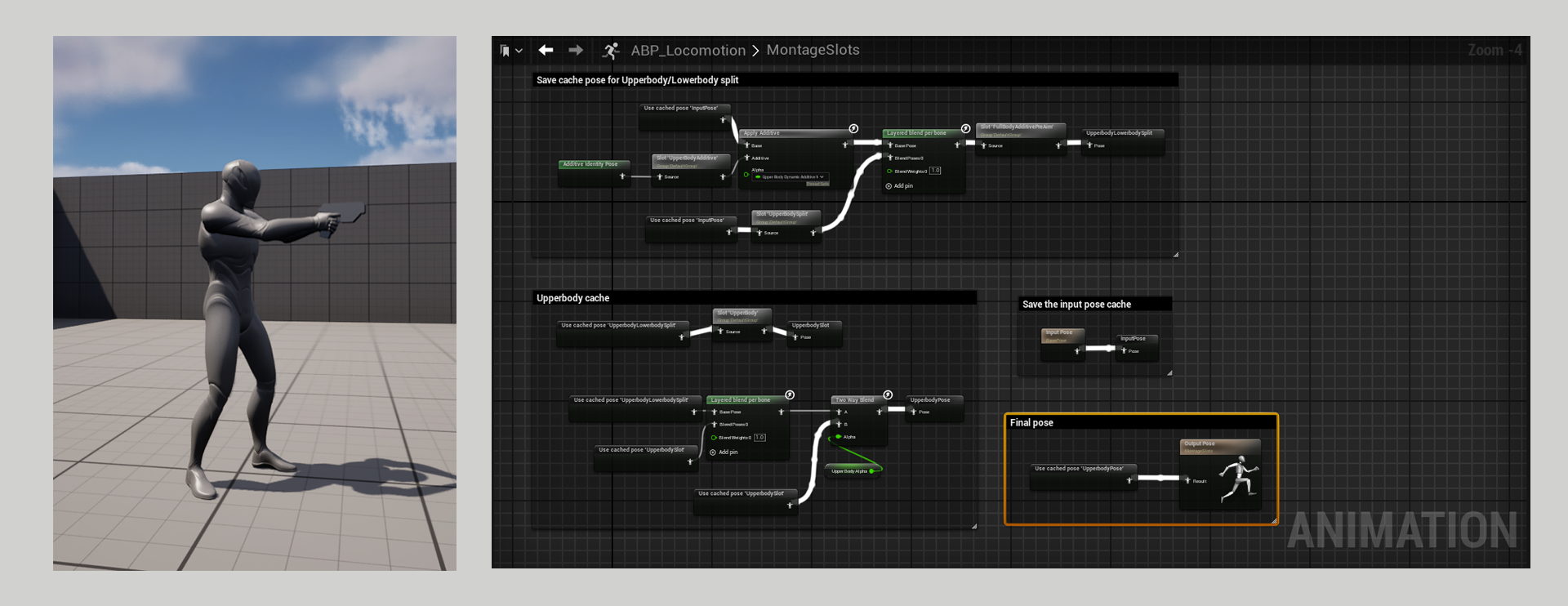Click the A pin on Two Way Blend
The image size is (1568, 606).
[839, 412]
